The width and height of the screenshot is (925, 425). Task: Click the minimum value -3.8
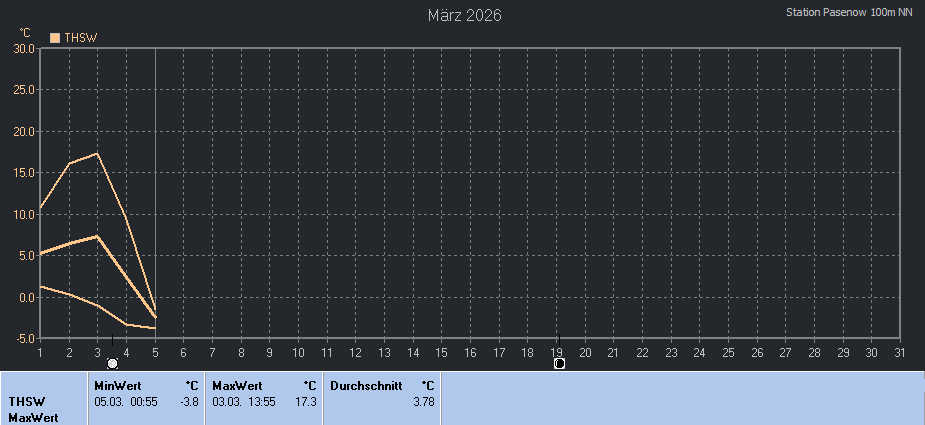(x=188, y=401)
